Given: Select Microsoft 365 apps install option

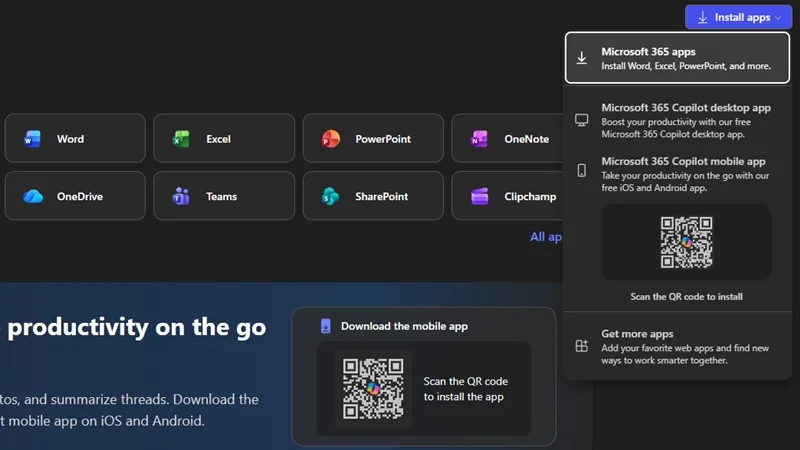Looking at the screenshot, I should (677, 58).
